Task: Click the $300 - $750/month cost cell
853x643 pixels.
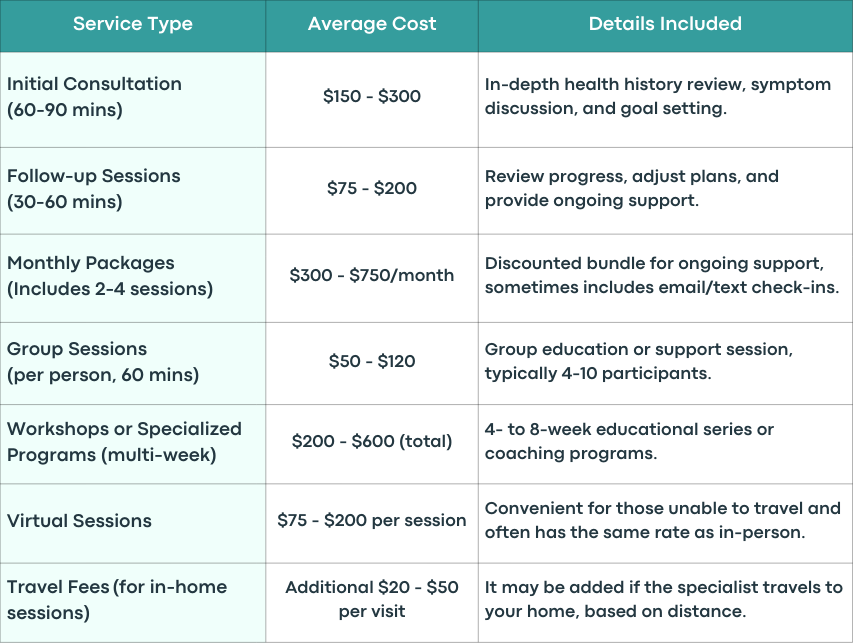Action: pos(372,275)
